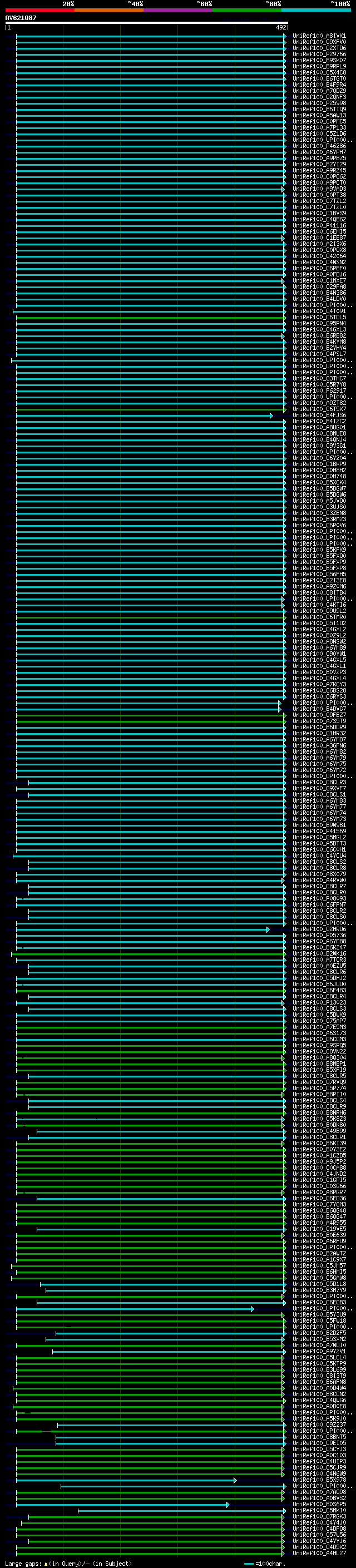Open the UniRef100_A7E5M3 green hit link

click(319, 1027)
